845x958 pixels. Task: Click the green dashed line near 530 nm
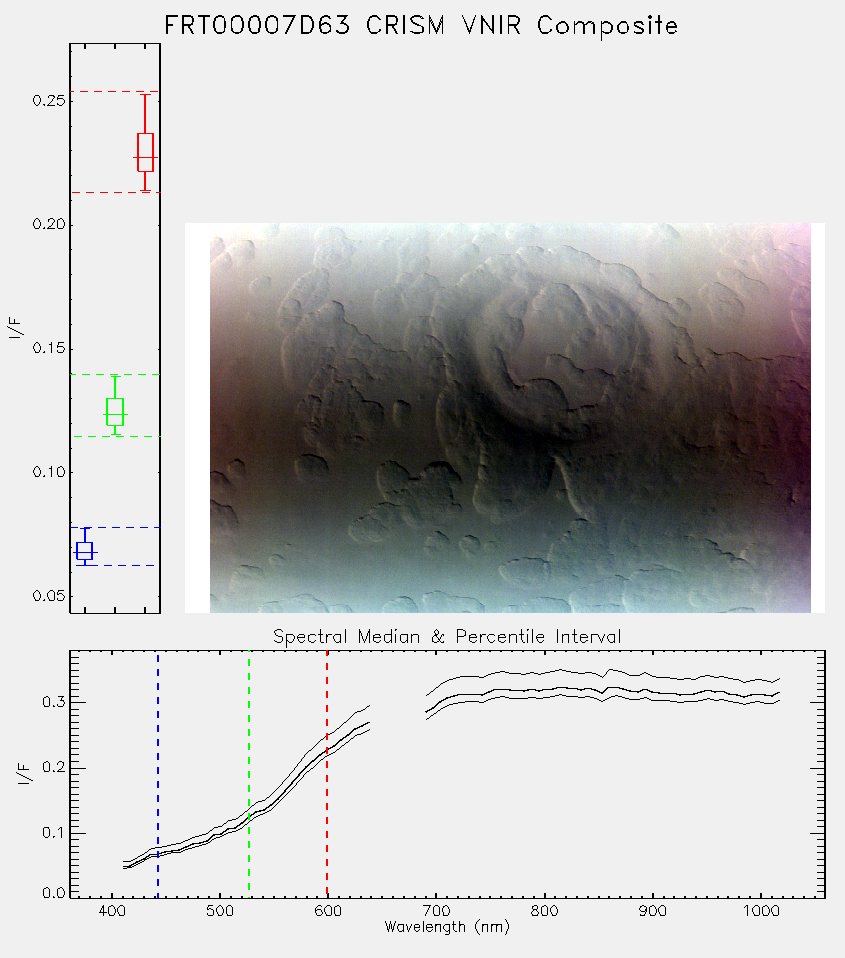249,774
